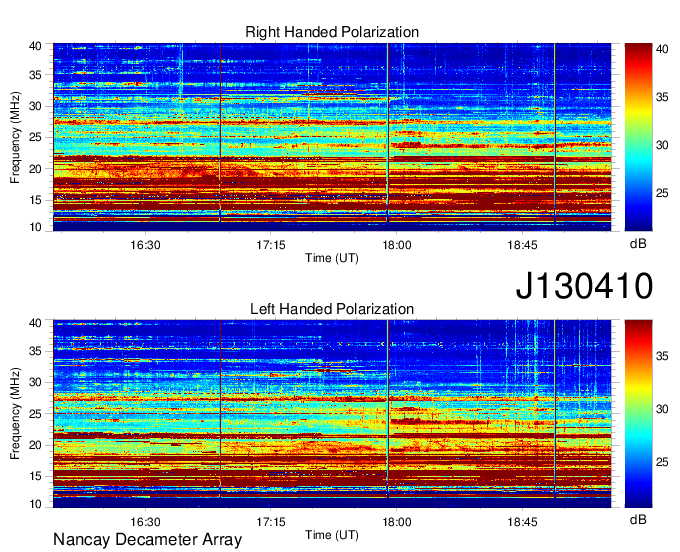
Task: Click the top colorbar's dB unit label
Action: pos(638,244)
